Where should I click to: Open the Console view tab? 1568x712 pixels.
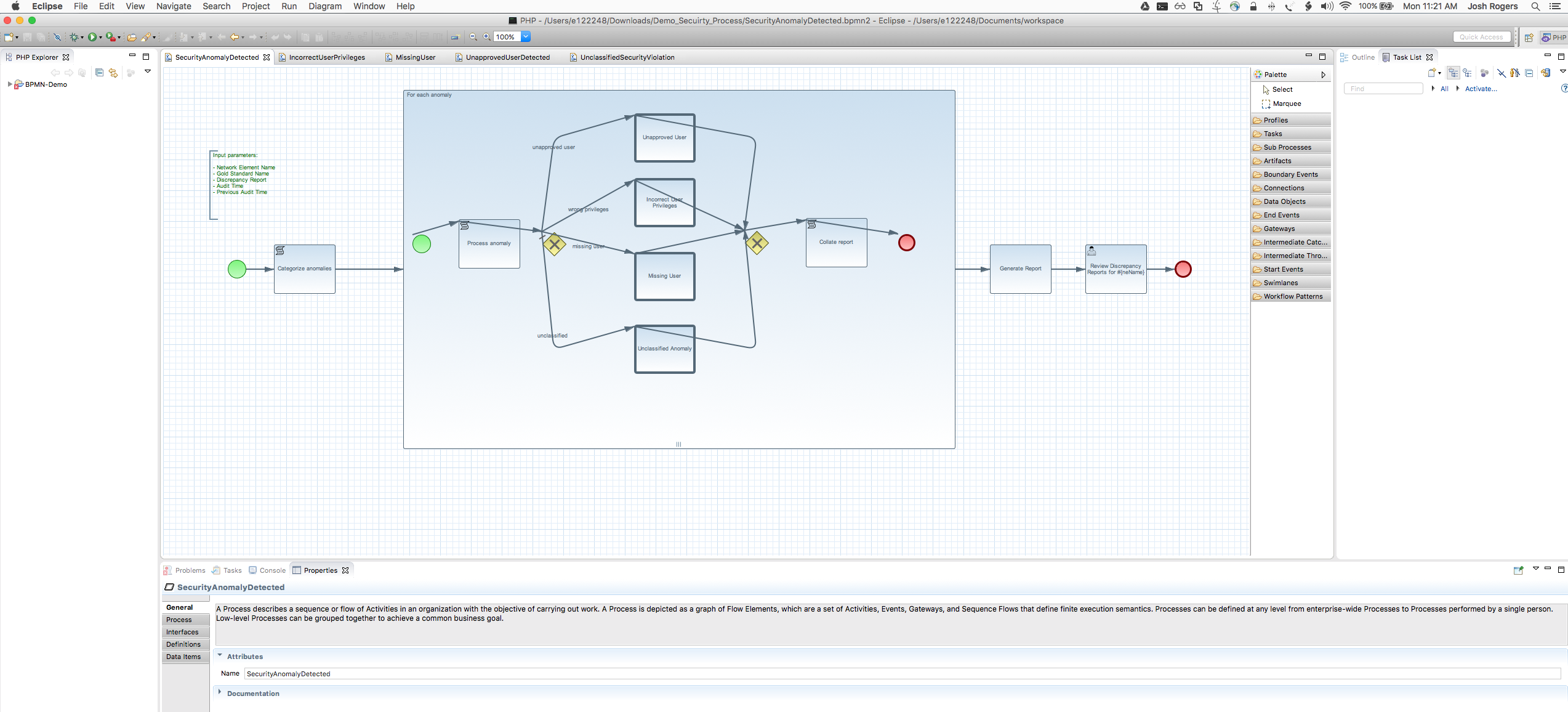tap(267, 570)
